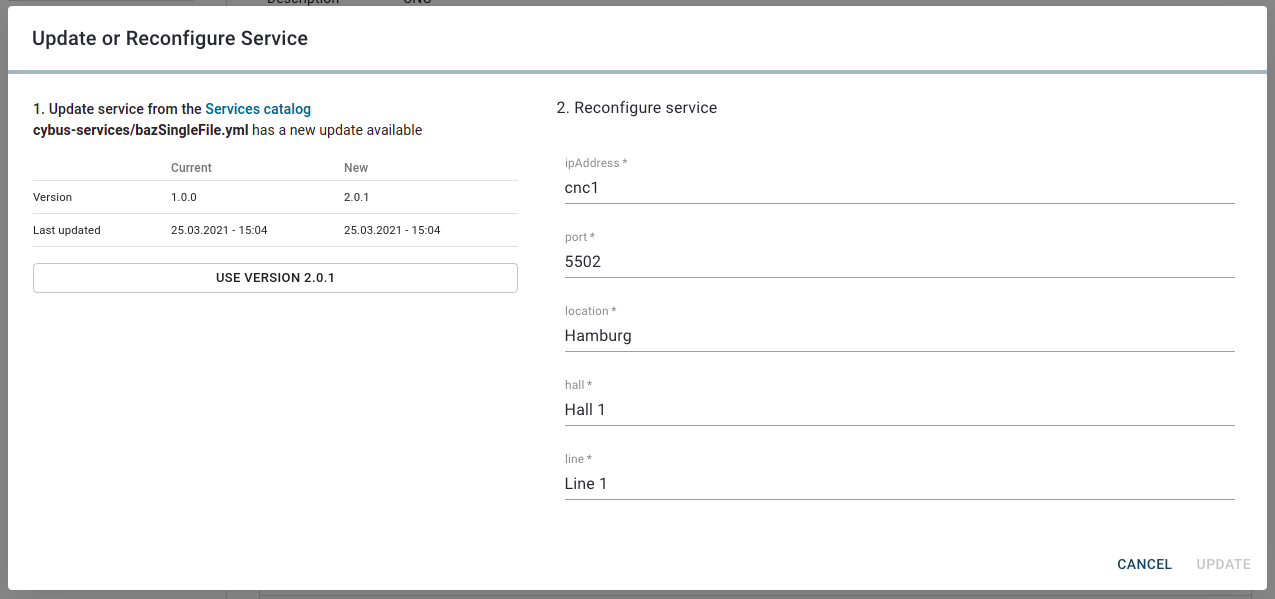Click the Last updated row label
1275x599 pixels.
point(67,230)
